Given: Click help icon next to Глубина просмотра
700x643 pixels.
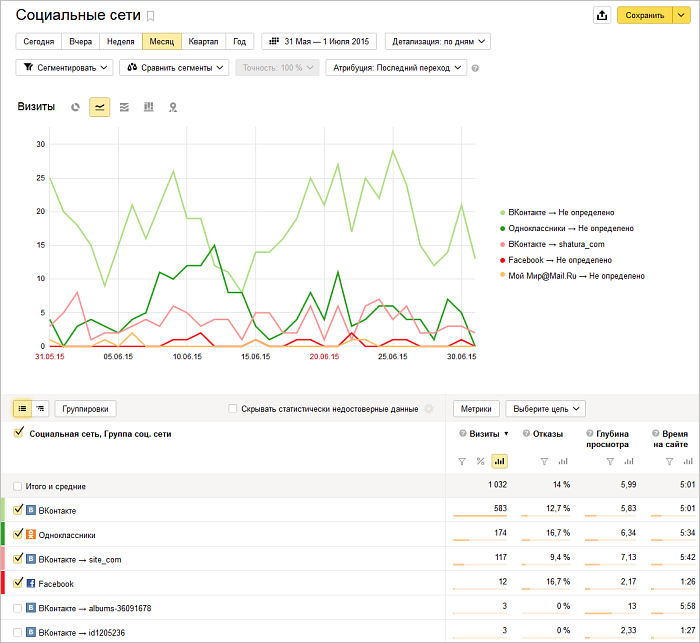Looking at the screenshot, I should pos(590,434).
